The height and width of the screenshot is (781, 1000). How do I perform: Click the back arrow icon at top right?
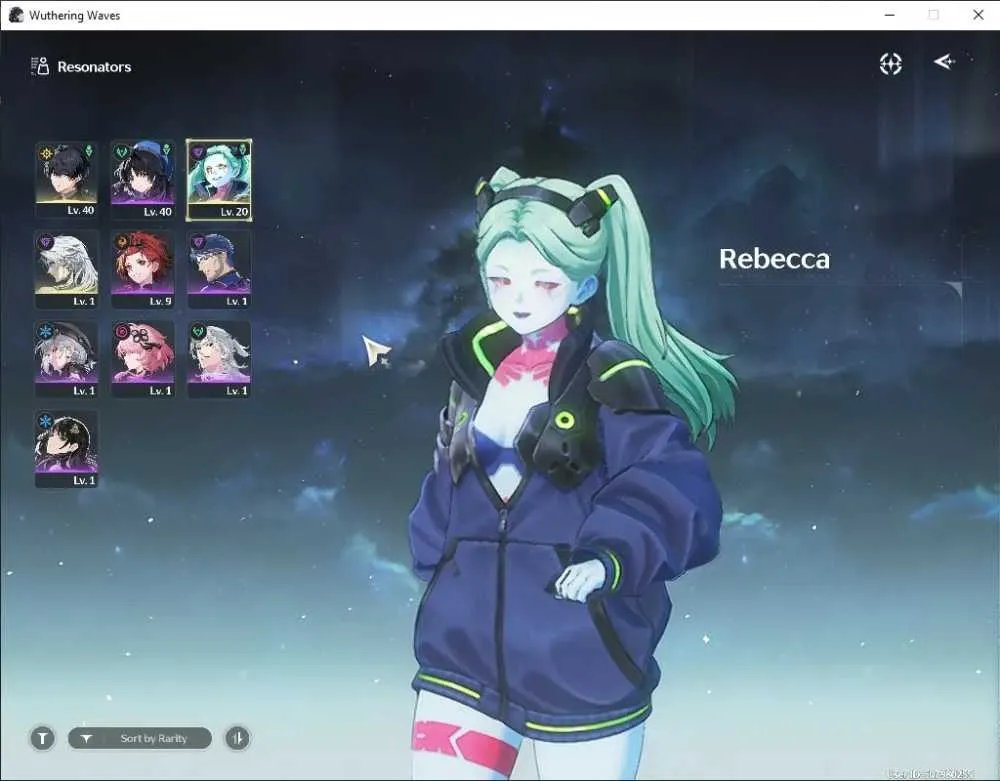coord(944,61)
